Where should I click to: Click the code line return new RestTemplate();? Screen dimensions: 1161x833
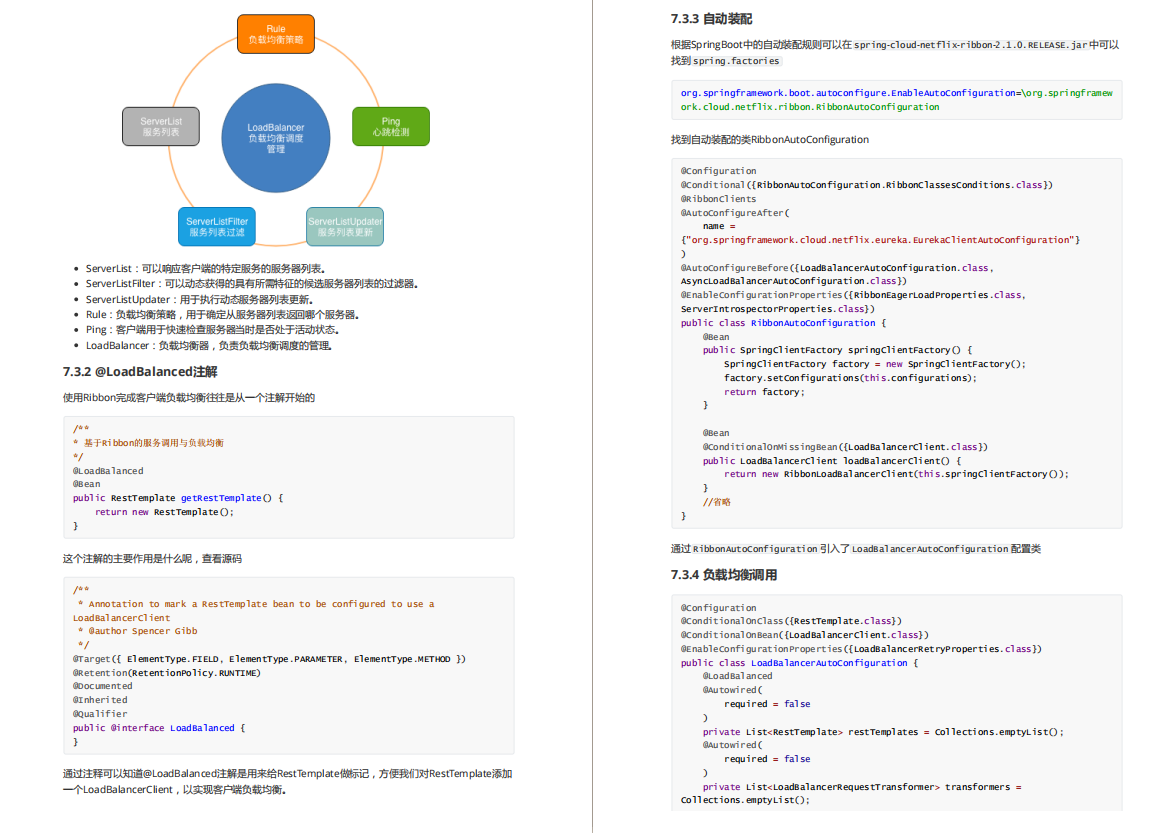pyautogui.click(x=164, y=512)
